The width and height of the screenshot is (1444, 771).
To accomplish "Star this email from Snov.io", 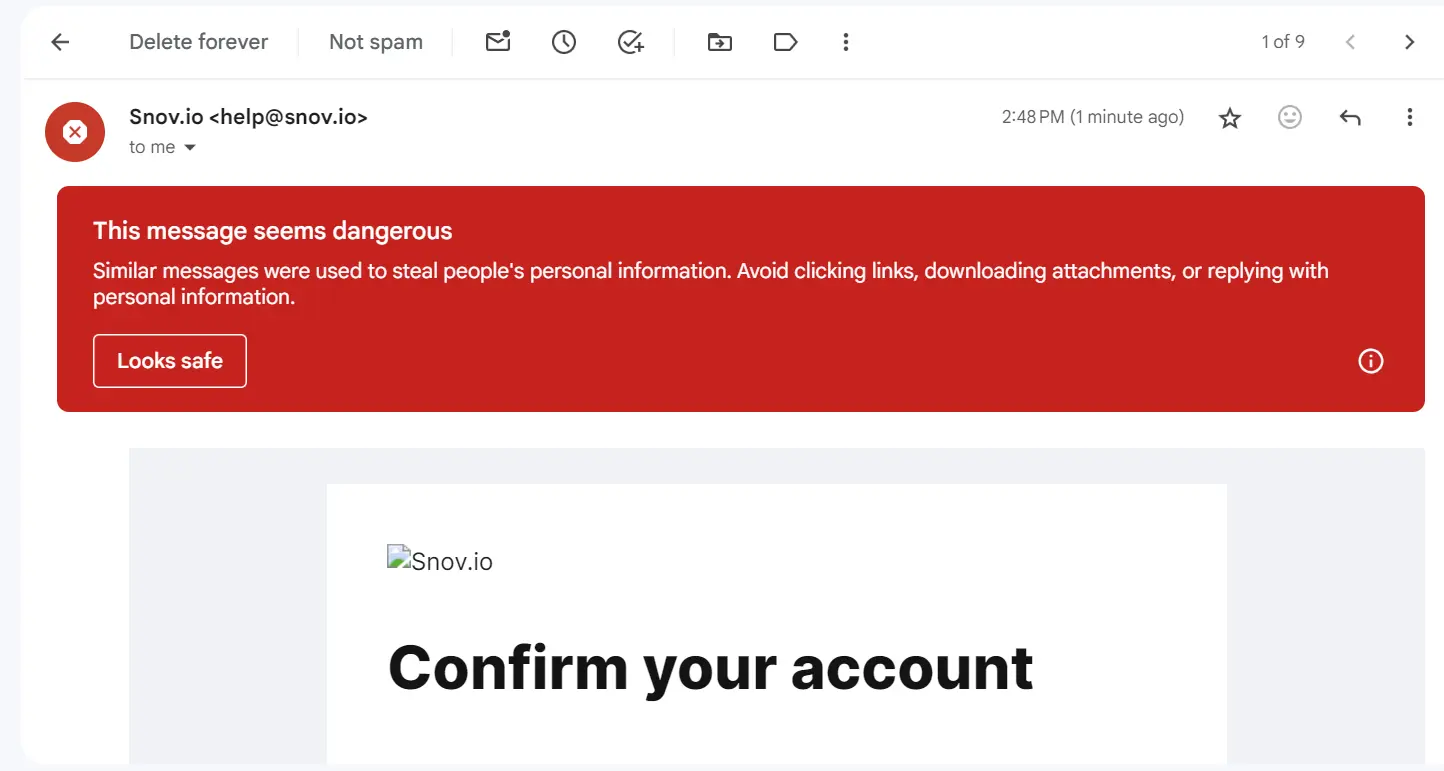I will click(x=1229, y=117).
